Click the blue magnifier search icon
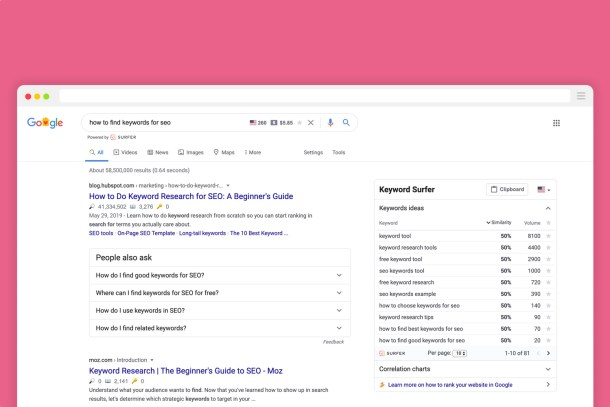The width and height of the screenshot is (610, 407). pyautogui.click(x=346, y=123)
